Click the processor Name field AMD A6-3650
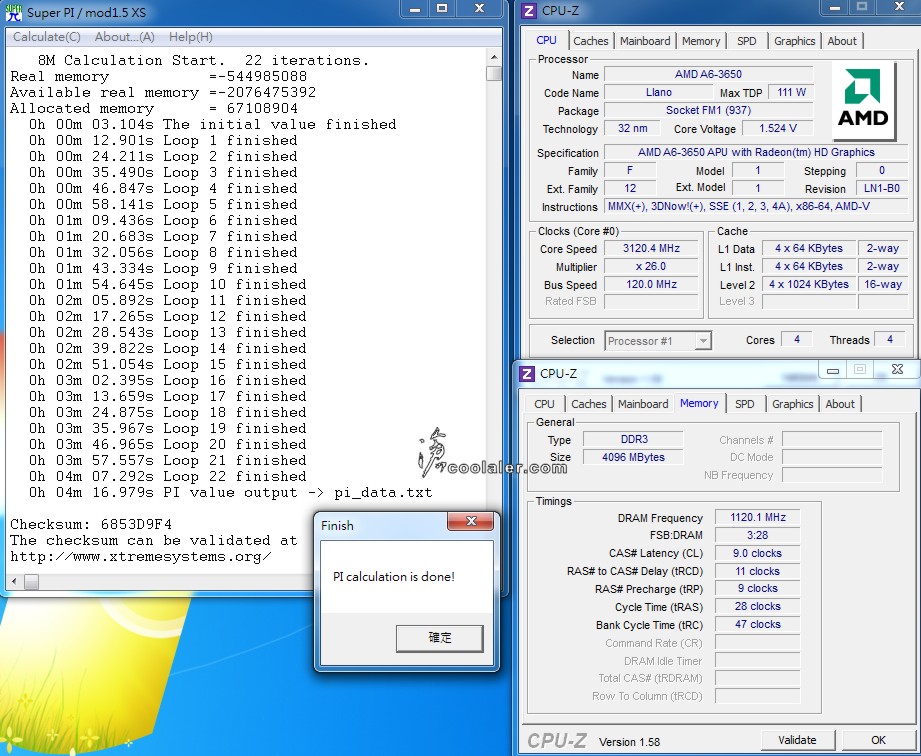The image size is (921, 756). tap(708, 75)
